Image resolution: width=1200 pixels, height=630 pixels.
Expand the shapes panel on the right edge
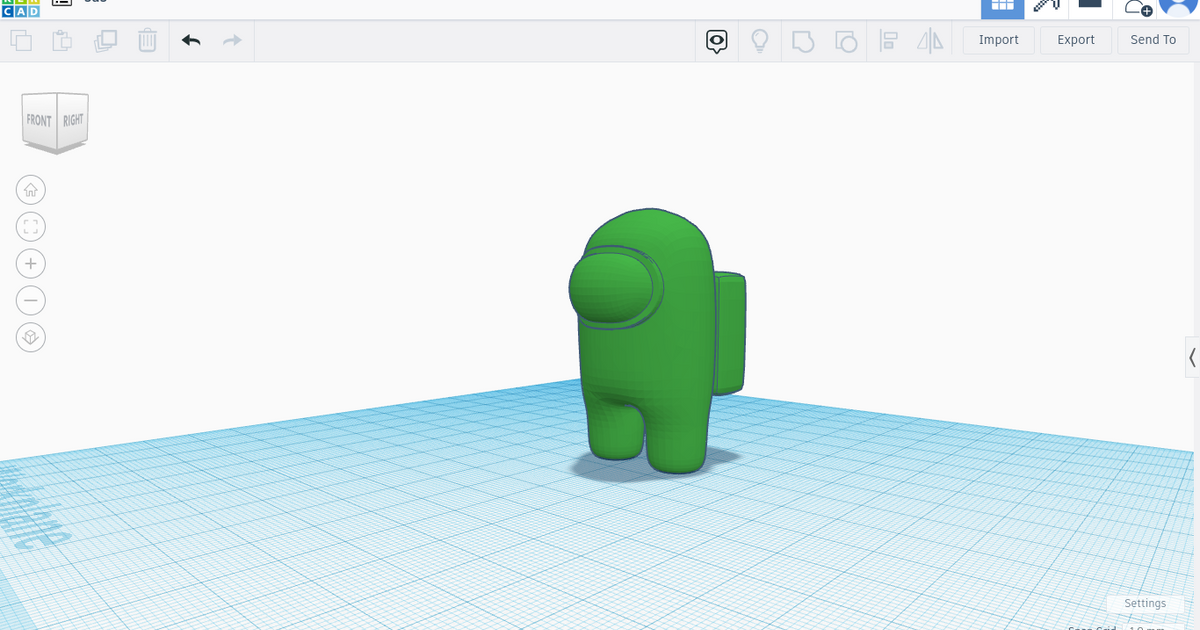pyautogui.click(x=1192, y=357)
